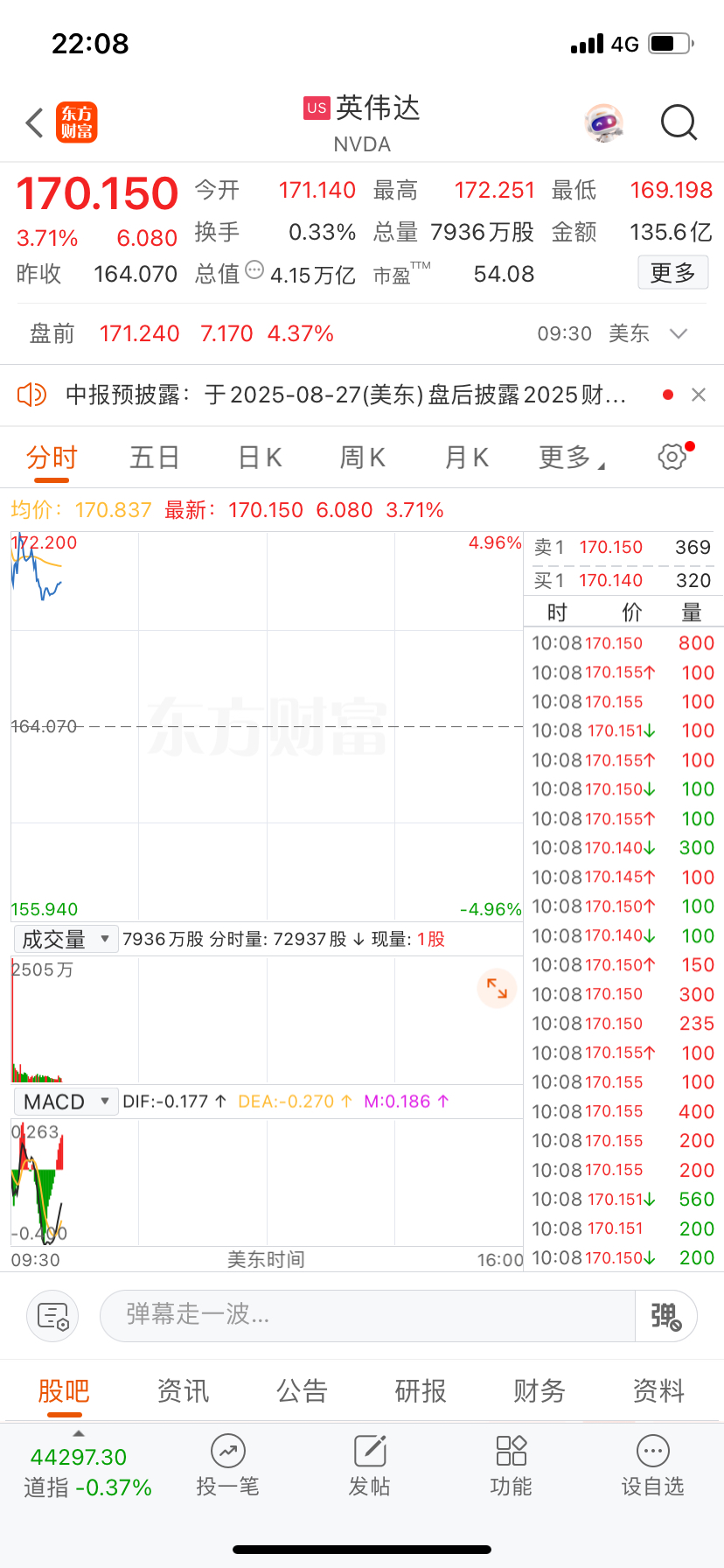Screen dimensions: 724x1568
Task: Open the 成交量 indicator dropdown
Action: [x=65, y=939]
